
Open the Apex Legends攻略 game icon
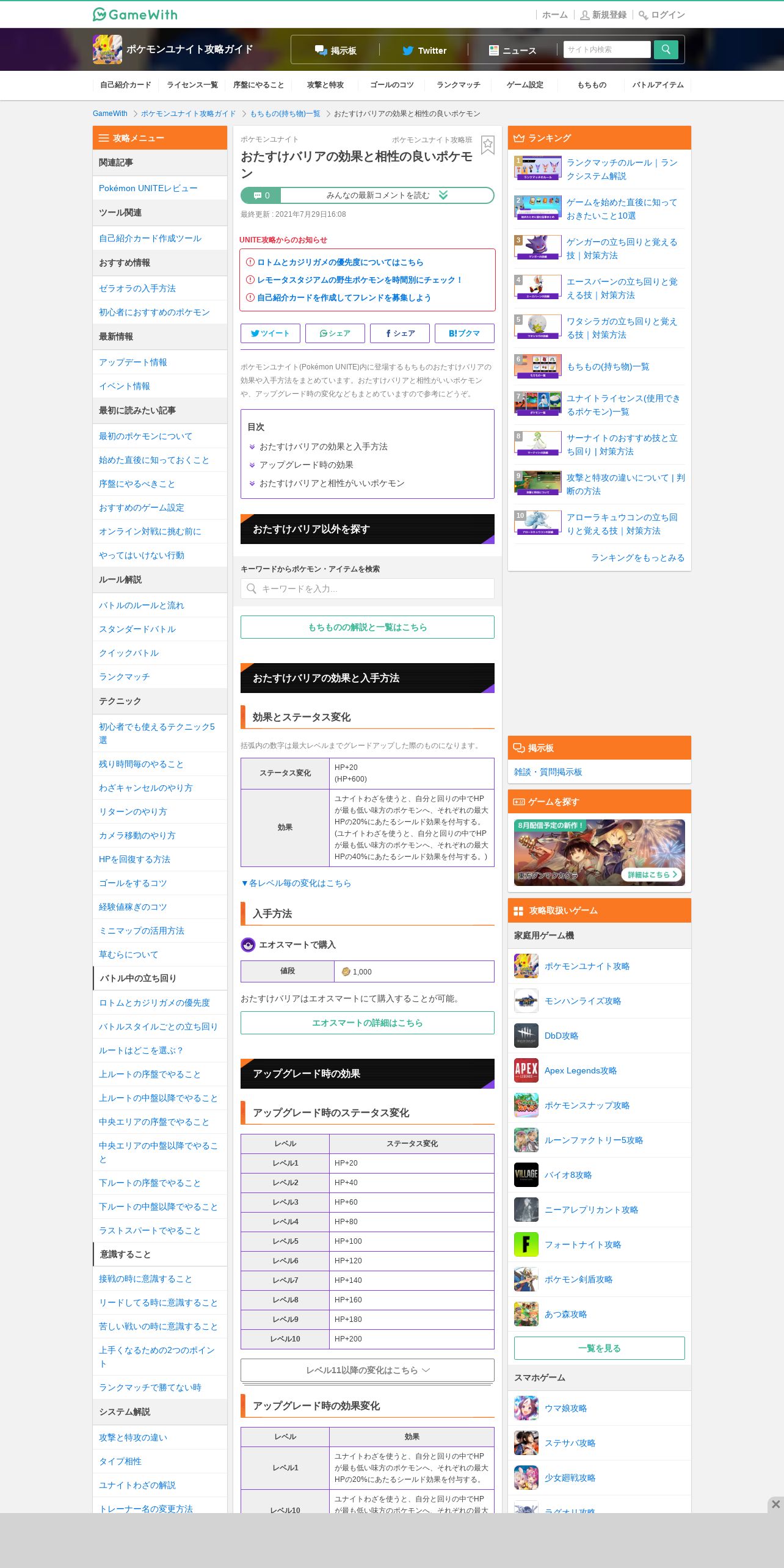pyautogui.click(x=526, y=1070)
